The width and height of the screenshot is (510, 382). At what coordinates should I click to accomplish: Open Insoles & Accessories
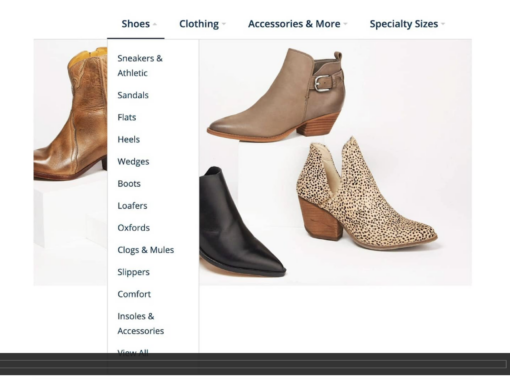pos(141,323)
